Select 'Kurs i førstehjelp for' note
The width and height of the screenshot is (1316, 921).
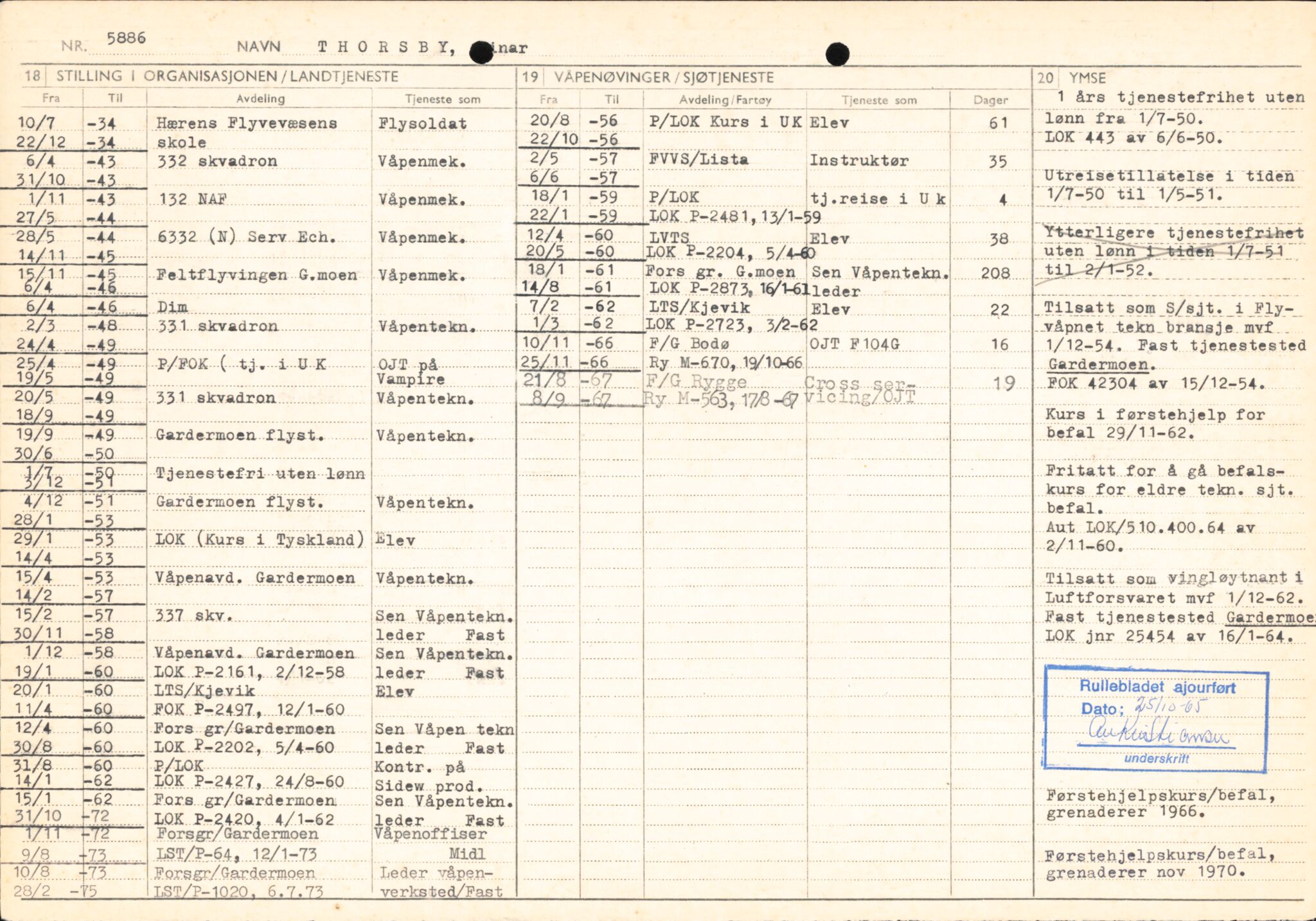tap(1155, 415)
